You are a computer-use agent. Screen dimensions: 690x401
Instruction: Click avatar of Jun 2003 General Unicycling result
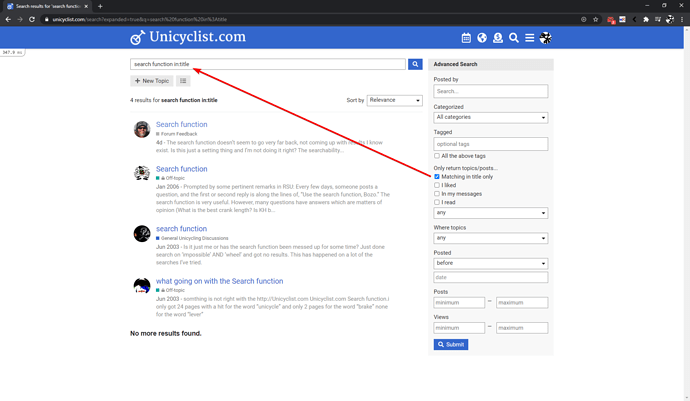click(142, 234)
